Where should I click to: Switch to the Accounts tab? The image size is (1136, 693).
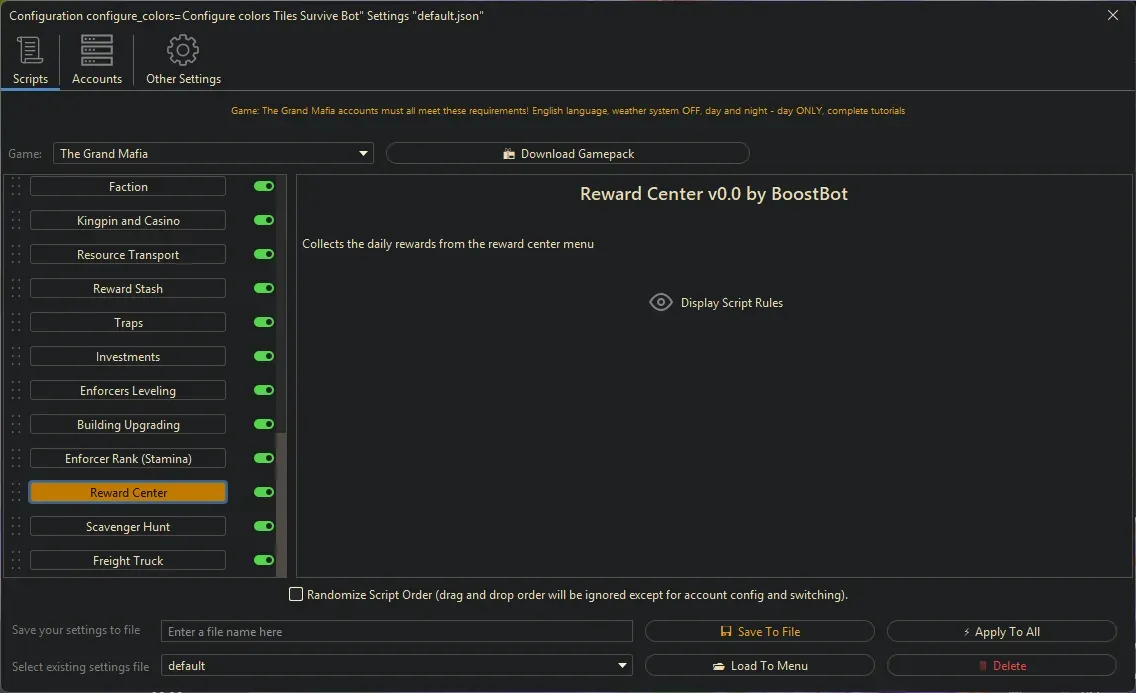pos(96,61)
